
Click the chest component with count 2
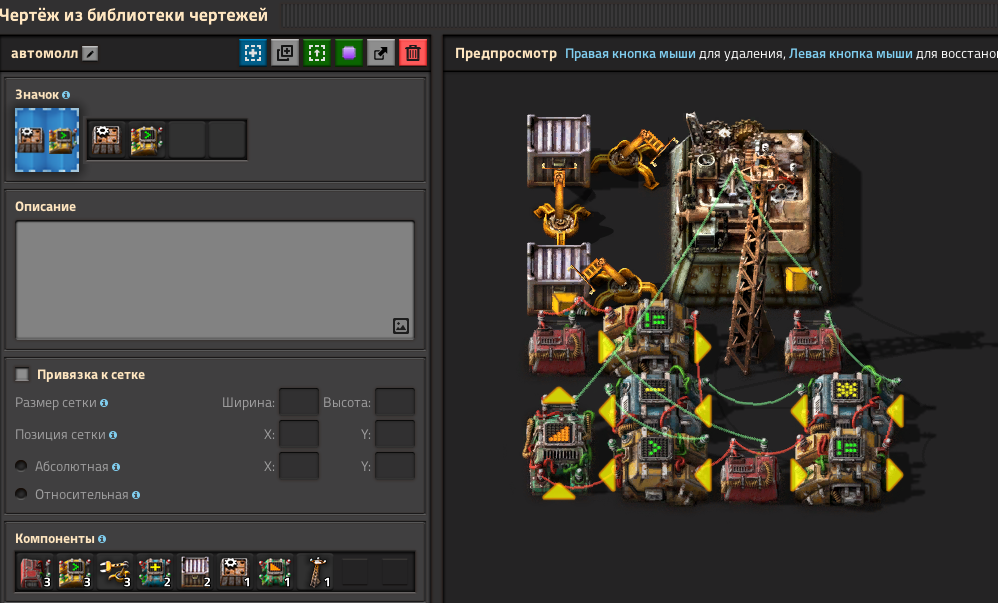tap(195, 572)
